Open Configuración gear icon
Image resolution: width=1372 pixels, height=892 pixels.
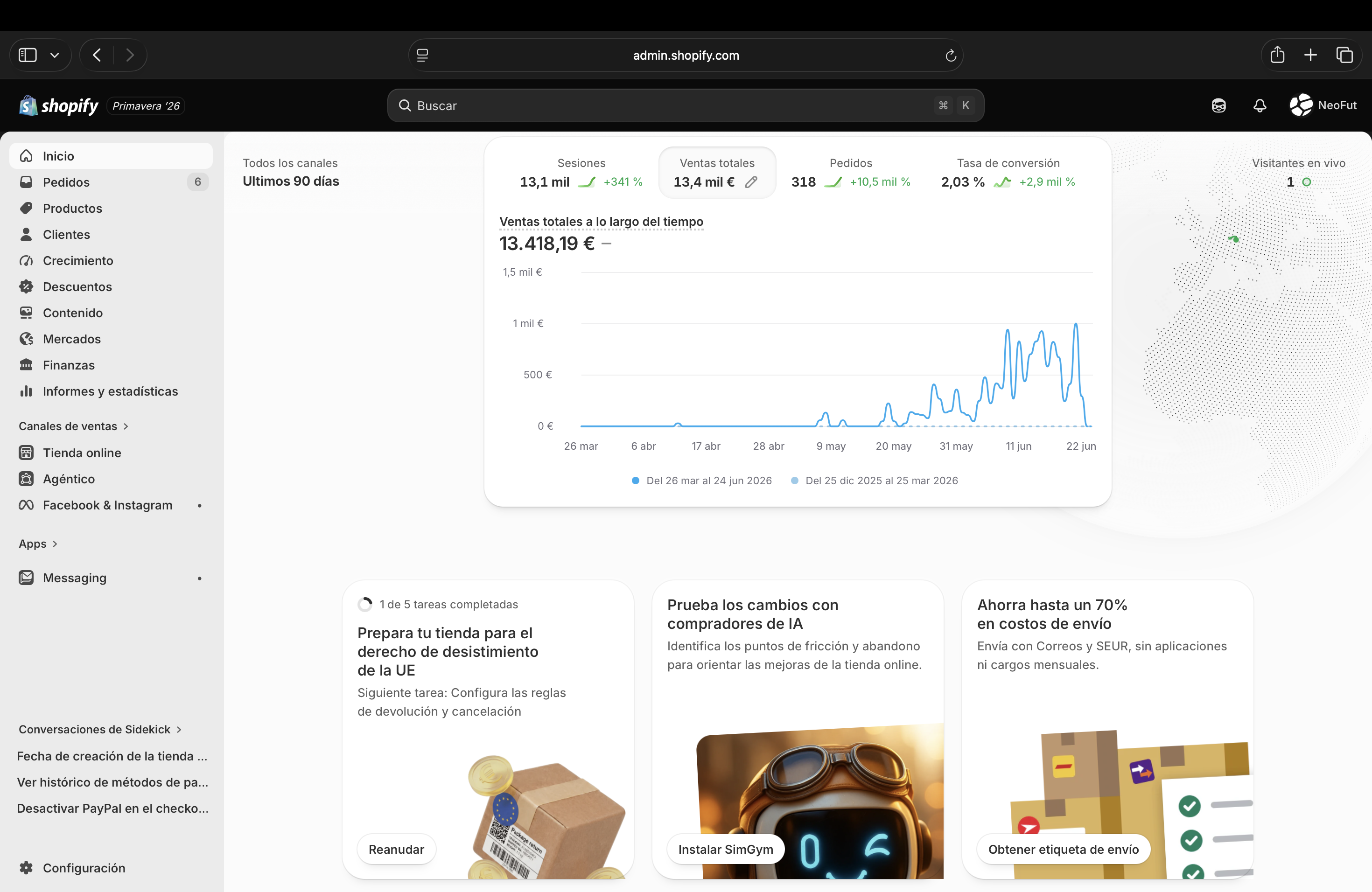(26, 868)
